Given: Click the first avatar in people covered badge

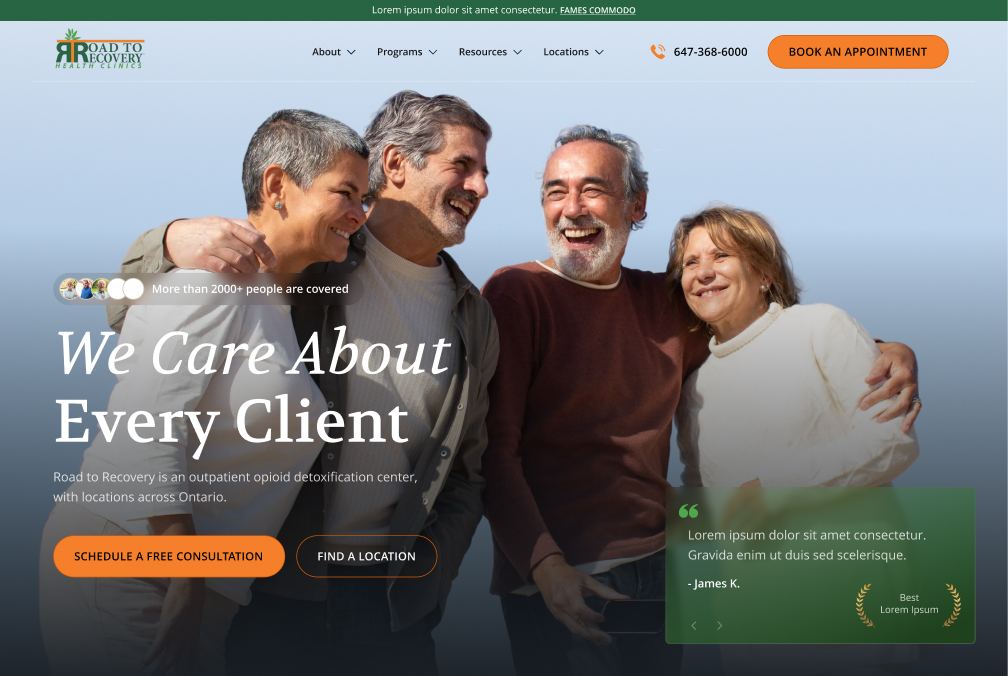Looking at the screenshot, I should [x=69, y=289].
